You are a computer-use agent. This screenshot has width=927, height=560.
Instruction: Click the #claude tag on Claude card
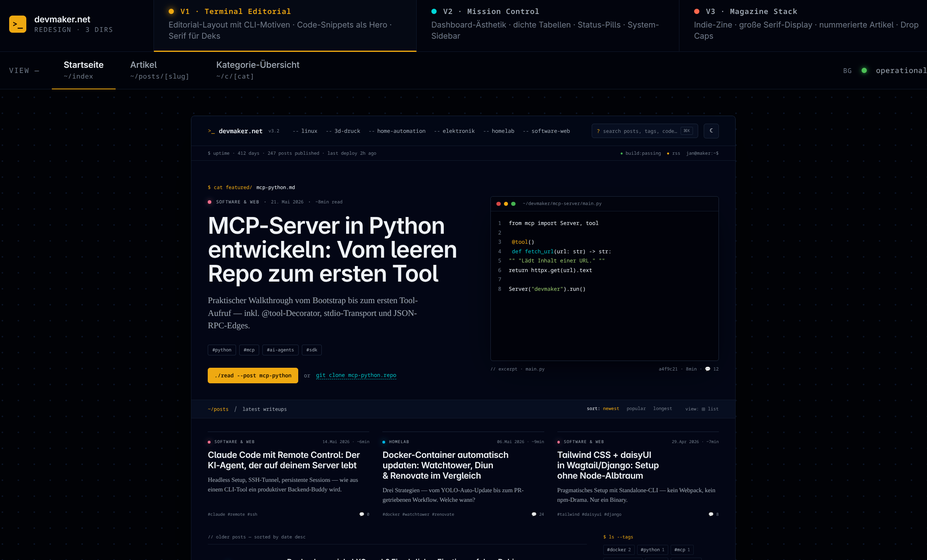coord(216,514)
